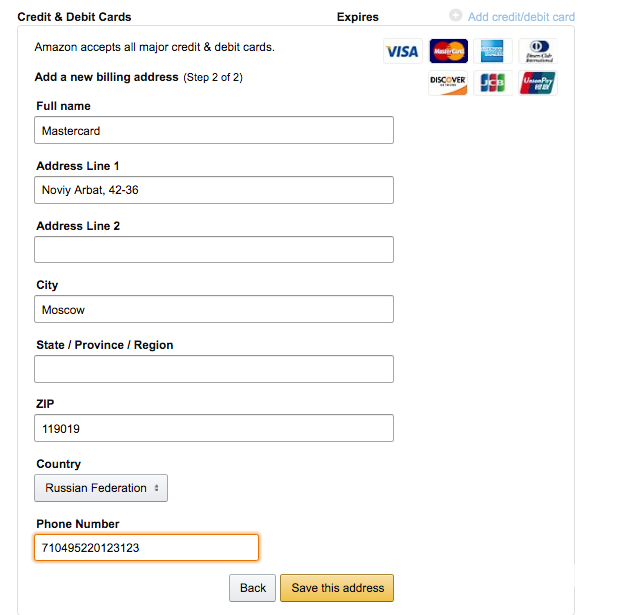Focus the Full name field containing Mastercard

click(214, 130)
